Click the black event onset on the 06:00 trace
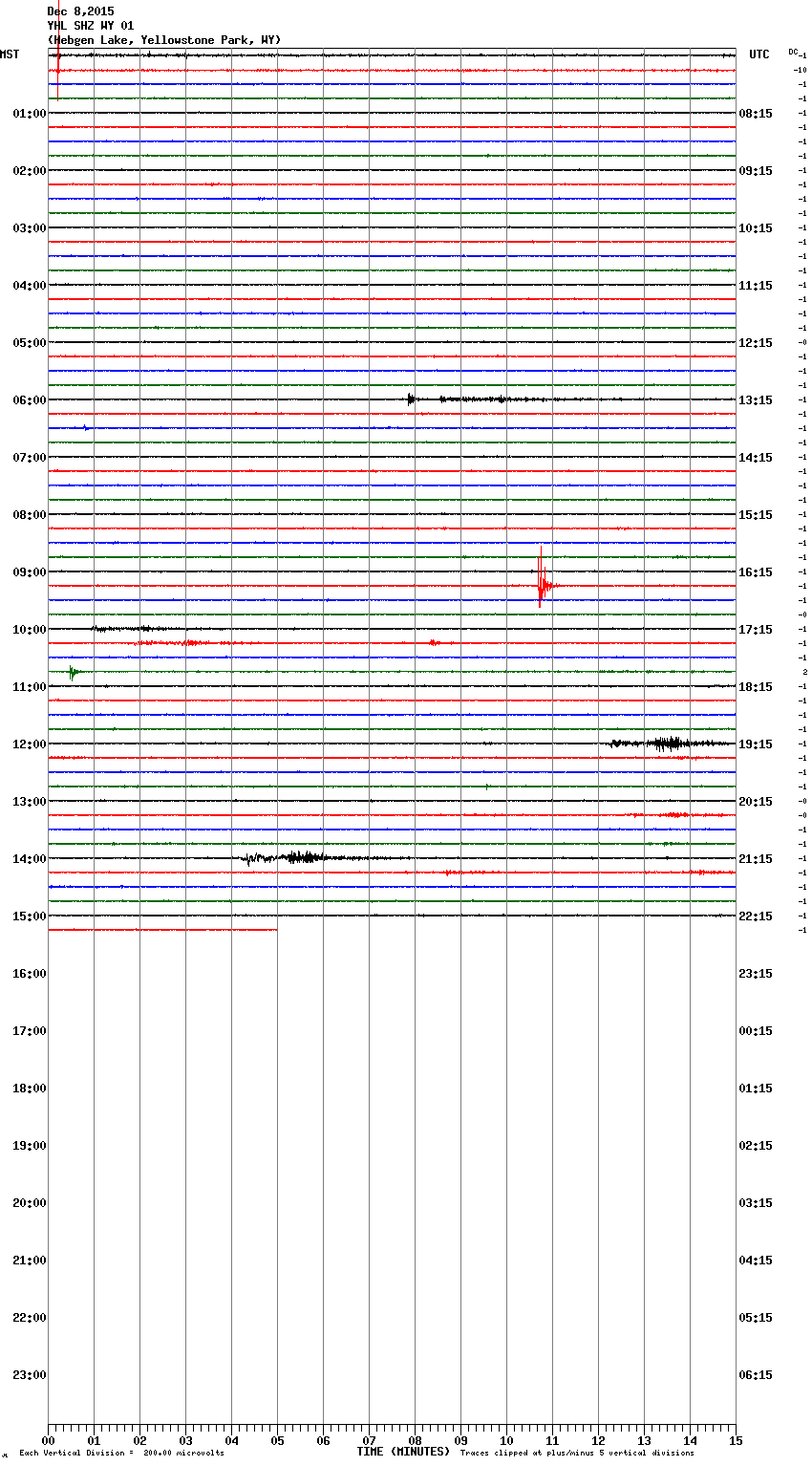 point(411,399)
